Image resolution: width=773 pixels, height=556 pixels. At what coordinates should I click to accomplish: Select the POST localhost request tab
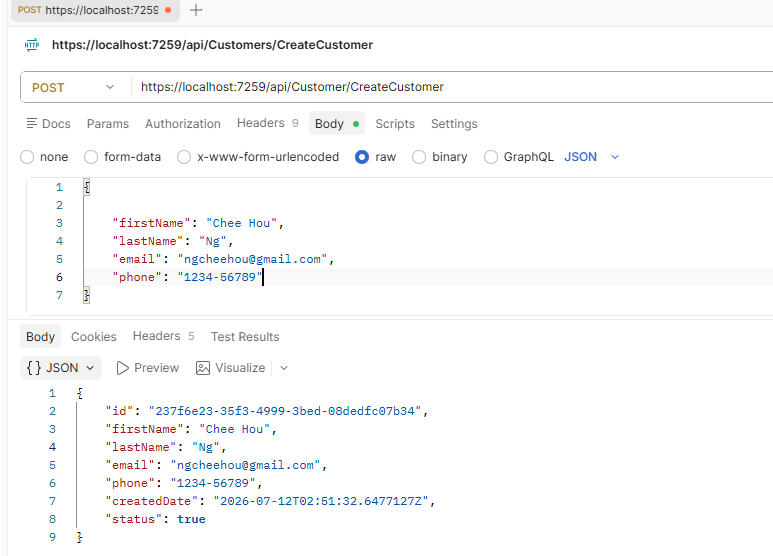[95, 10]
